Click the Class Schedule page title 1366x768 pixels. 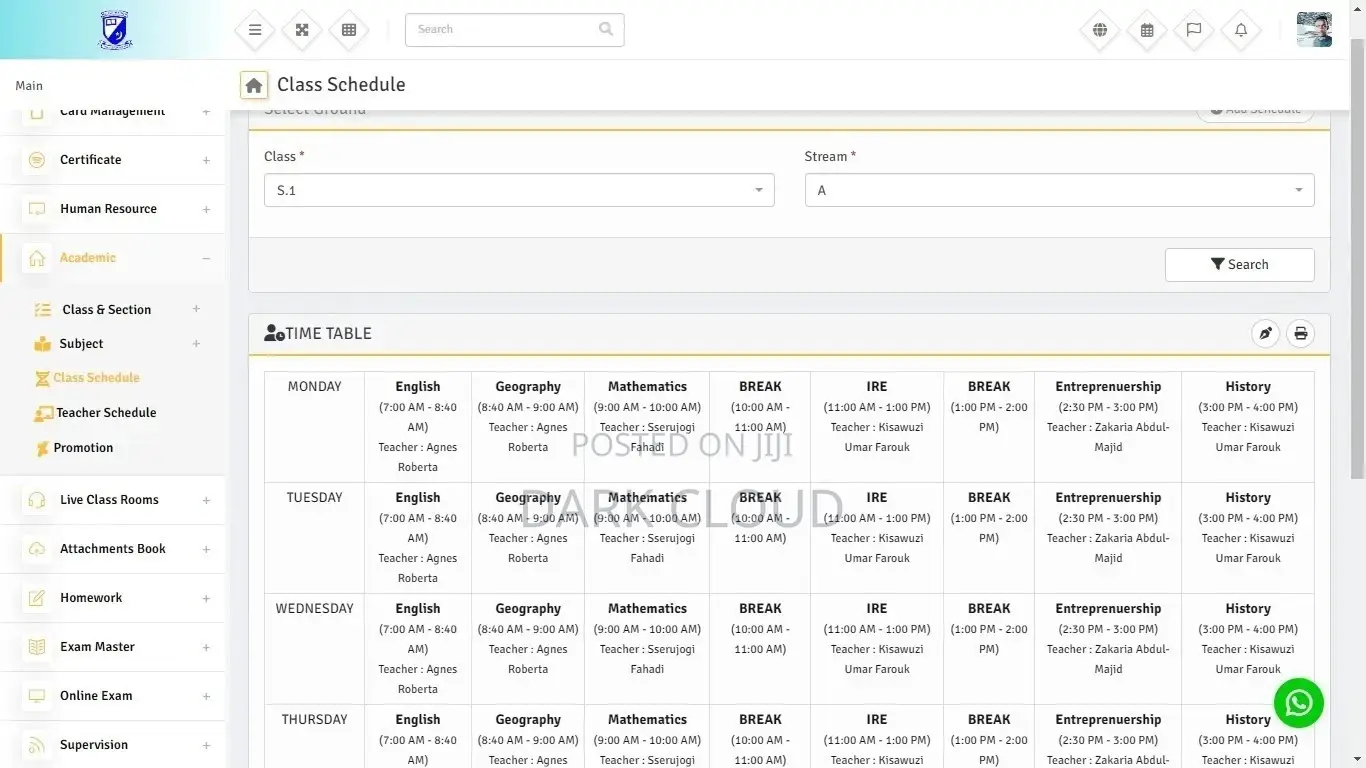(x=341, y=85)
